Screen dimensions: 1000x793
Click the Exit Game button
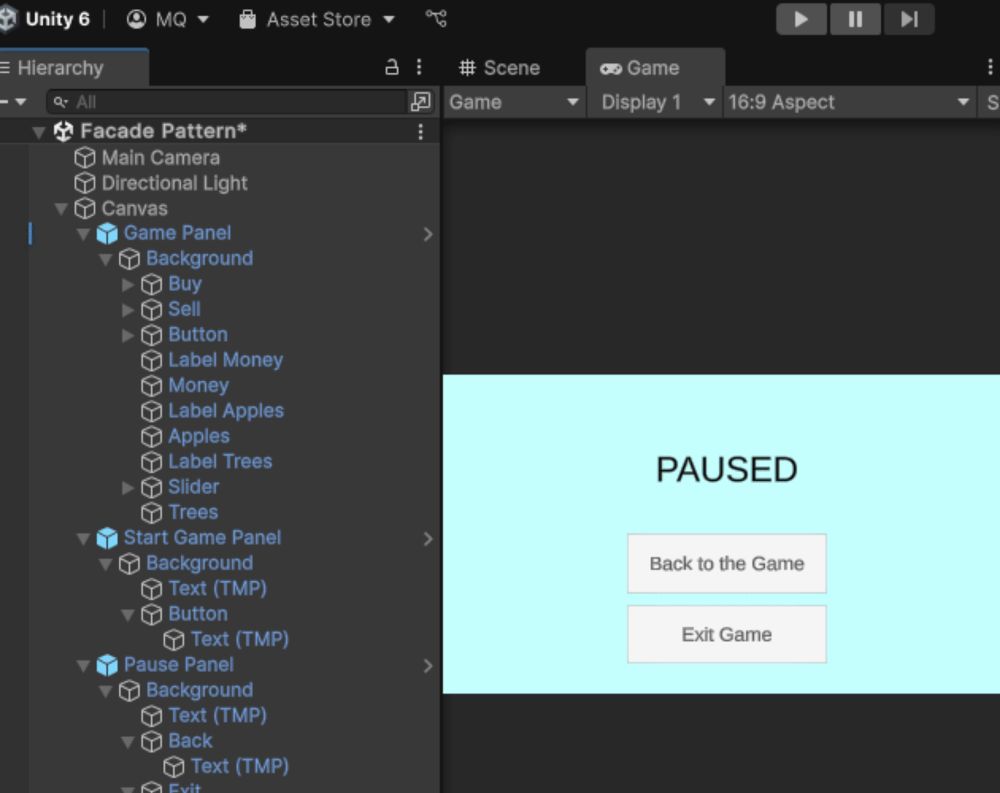click(726, 634)
